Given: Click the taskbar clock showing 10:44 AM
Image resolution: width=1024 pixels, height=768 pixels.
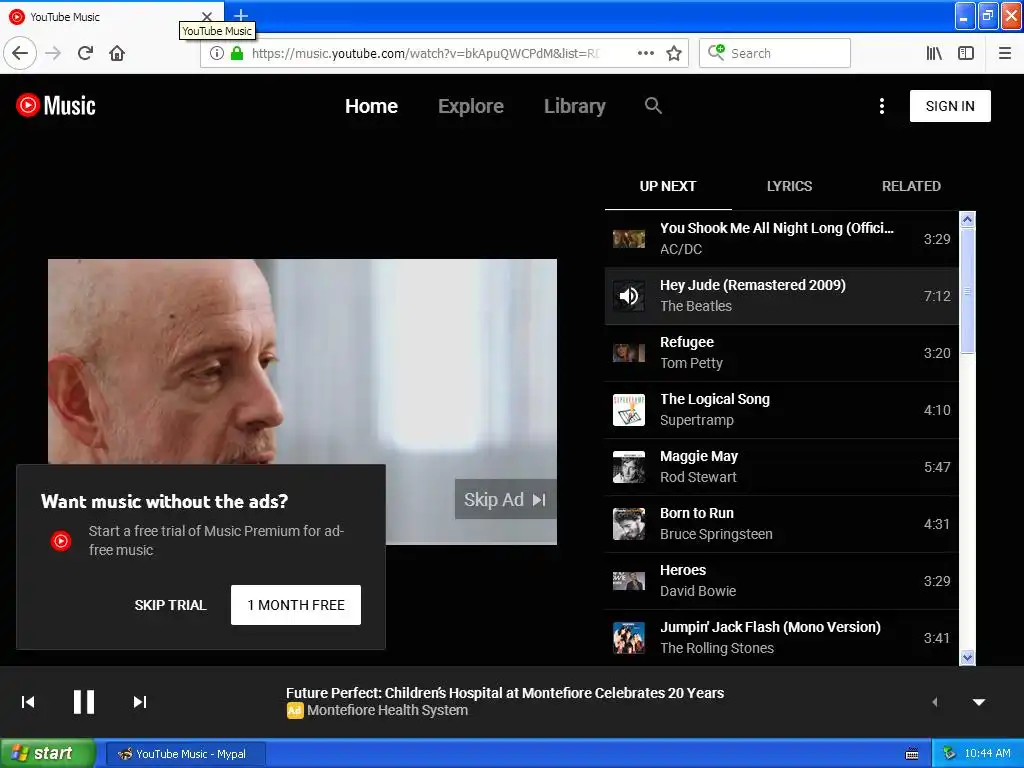Looking at the screenshot, I should click(x=987, y=754).
